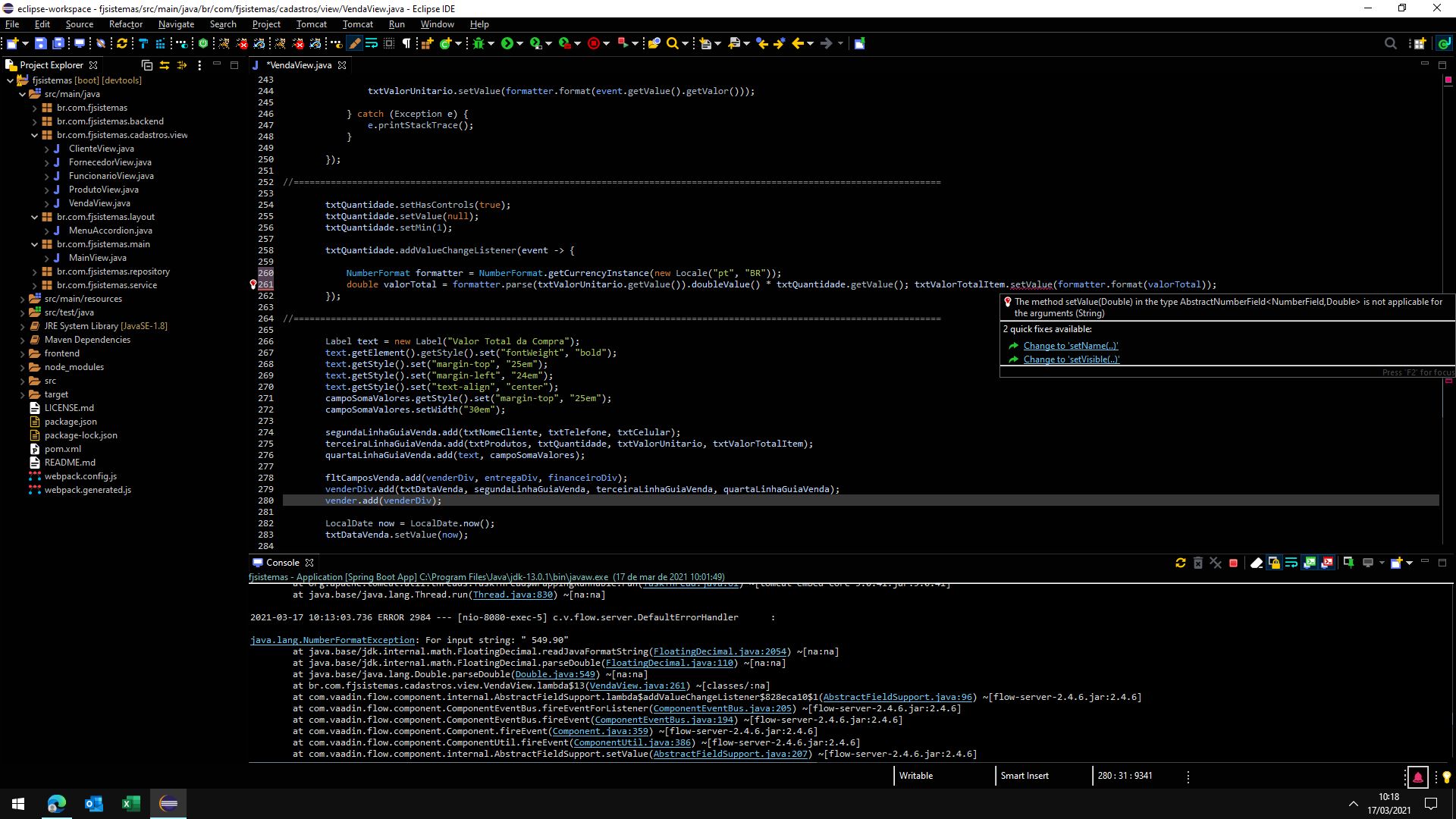Image resolution: width=1456 pixels, height=819 pixels.
Task: Expand the Maven Dependencies node
Action: pos(22,340)
